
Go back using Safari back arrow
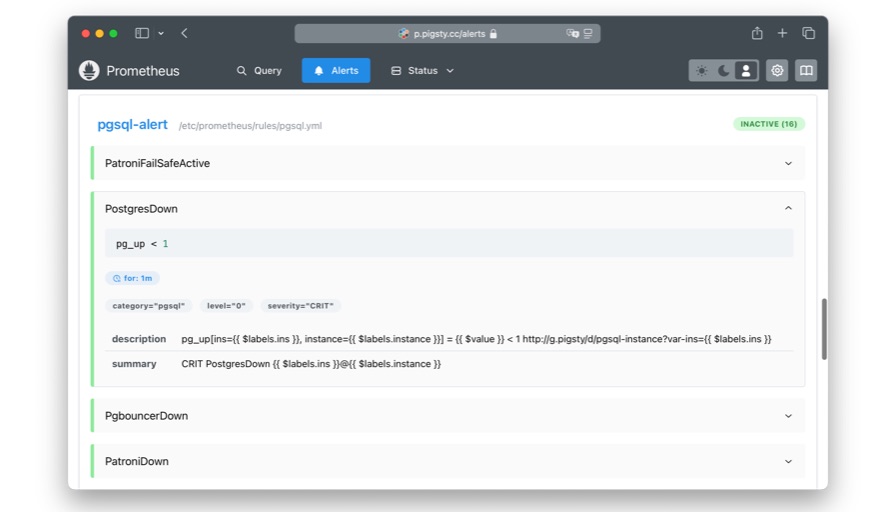coord(184,33)
